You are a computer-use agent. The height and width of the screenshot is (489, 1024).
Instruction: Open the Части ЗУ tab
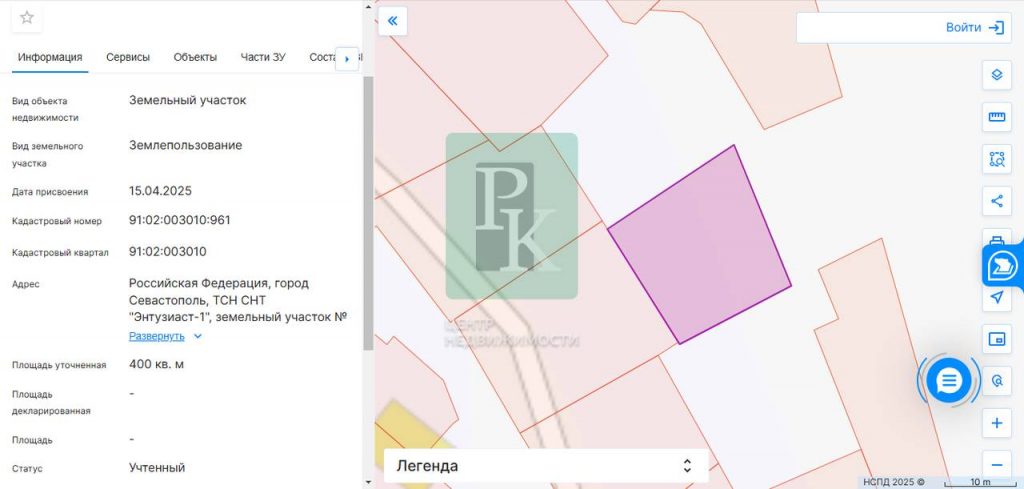point(263,57)
